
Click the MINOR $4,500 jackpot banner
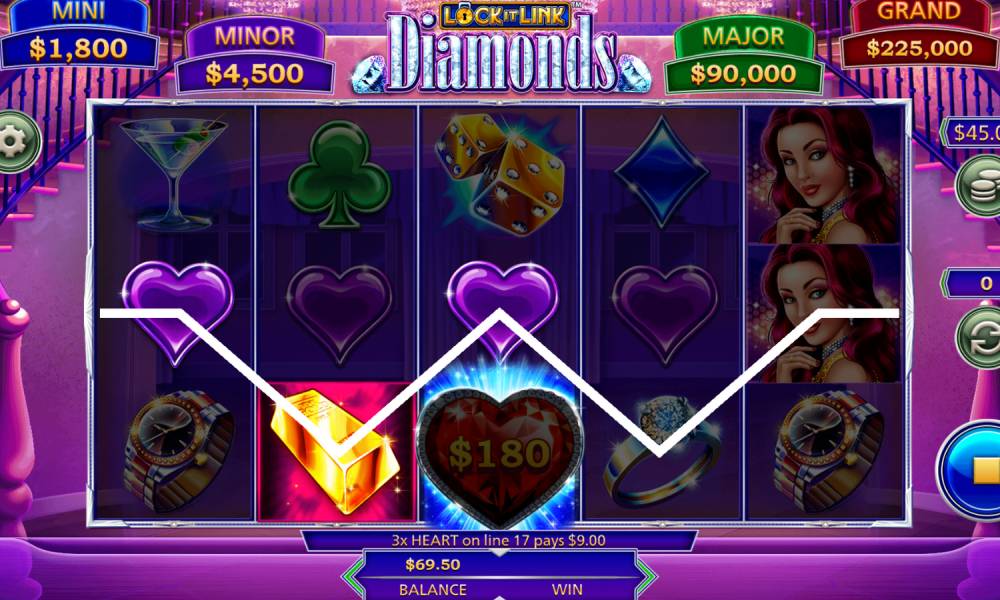pos(254,56)
